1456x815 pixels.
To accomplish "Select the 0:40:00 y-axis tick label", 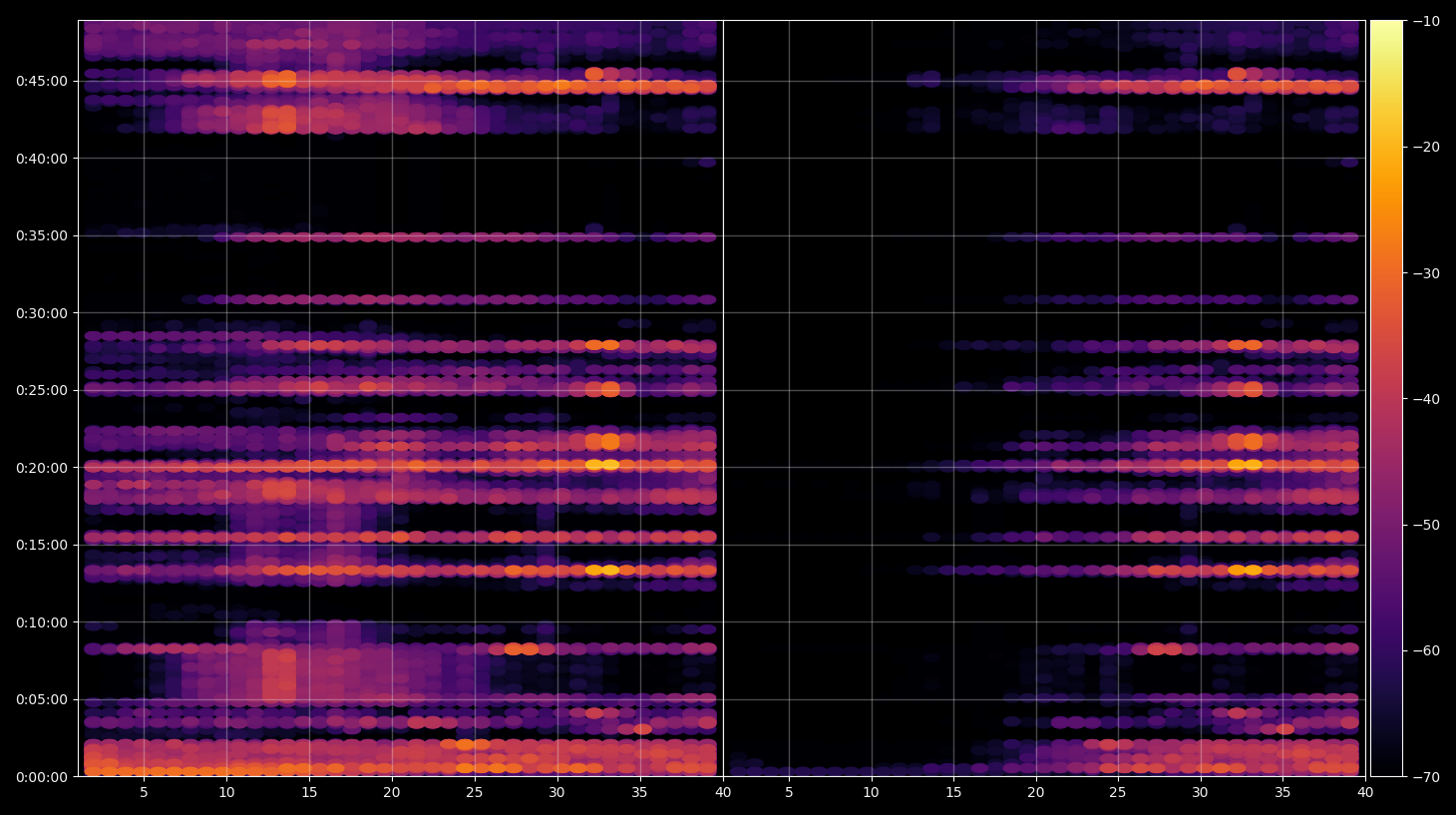I will [x=42, y=159].
